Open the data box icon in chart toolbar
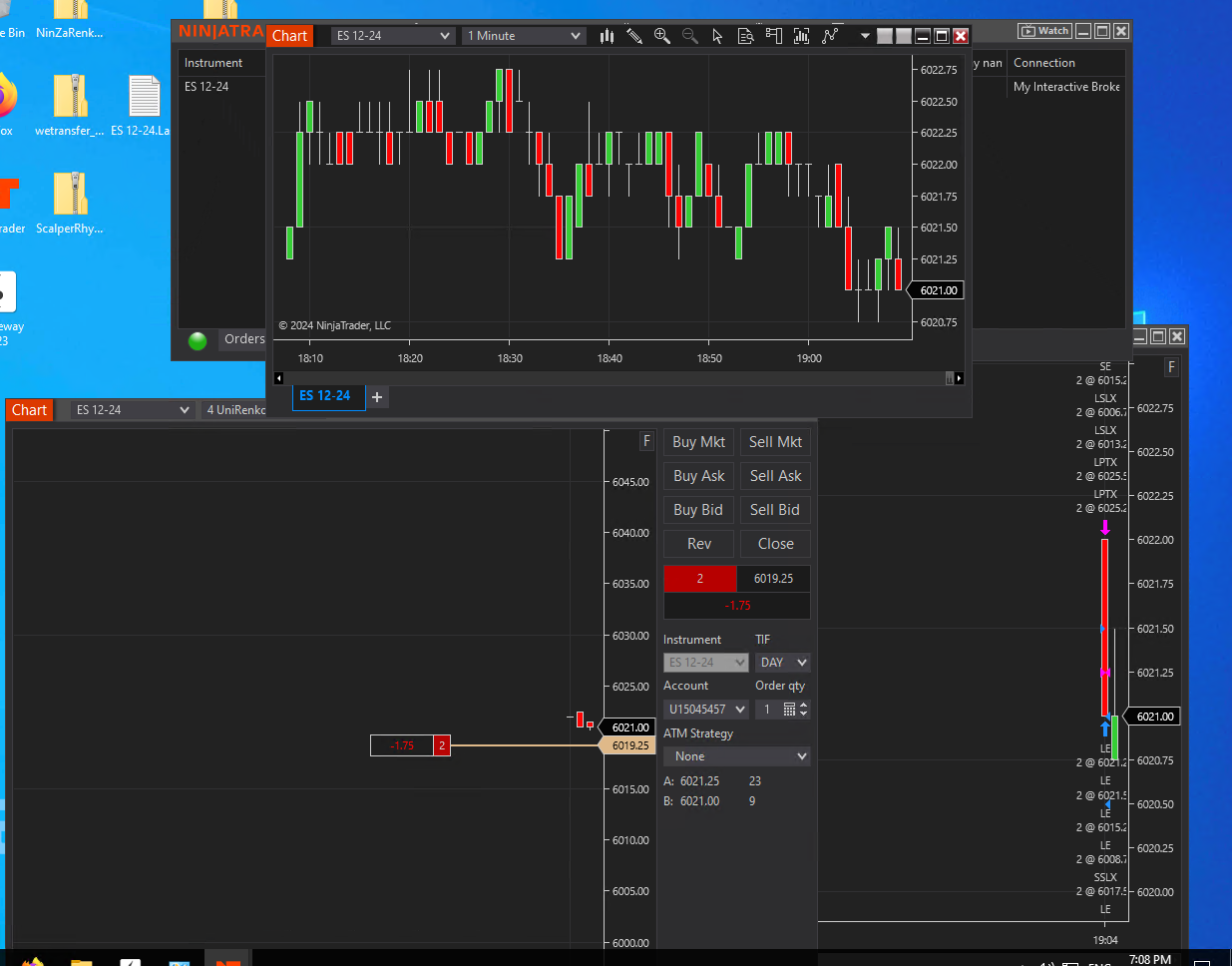Screen dimensions: 1232x966 [x=745, y=36]
